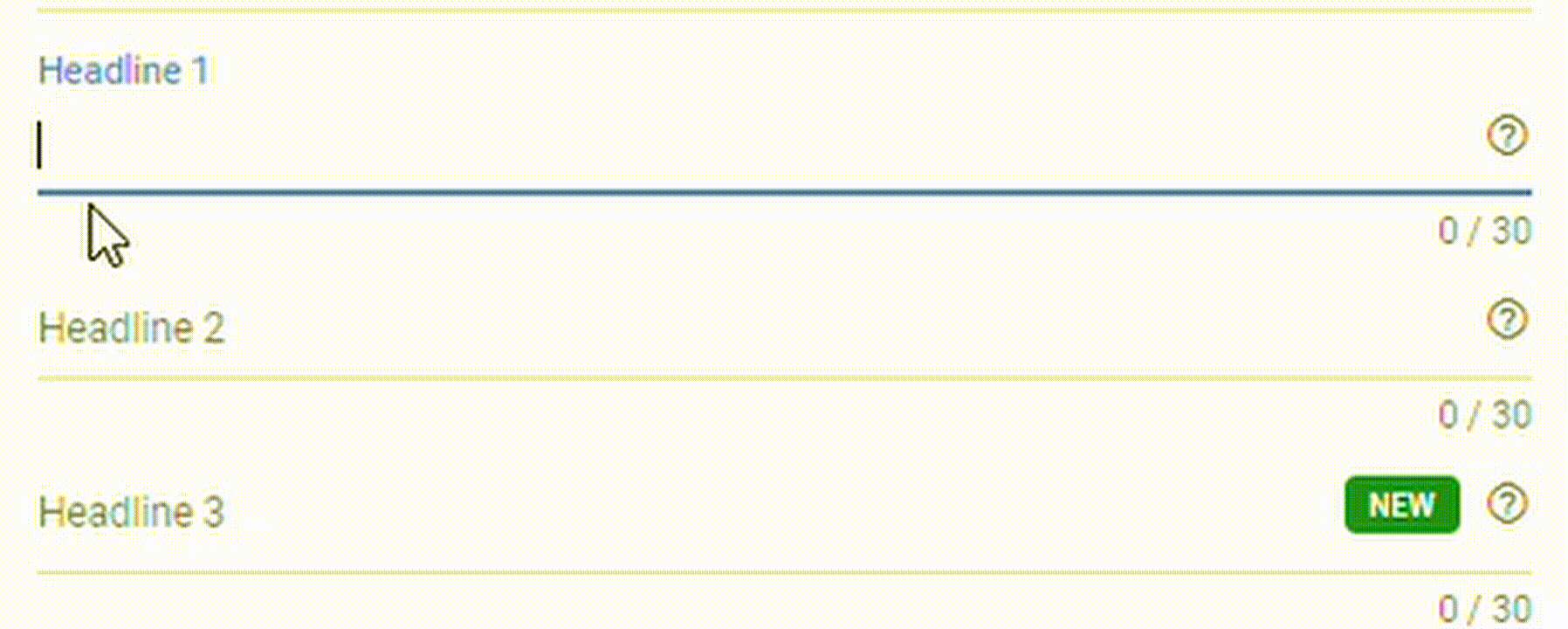Click the character counter below Headline 3

click(1484, 609)
